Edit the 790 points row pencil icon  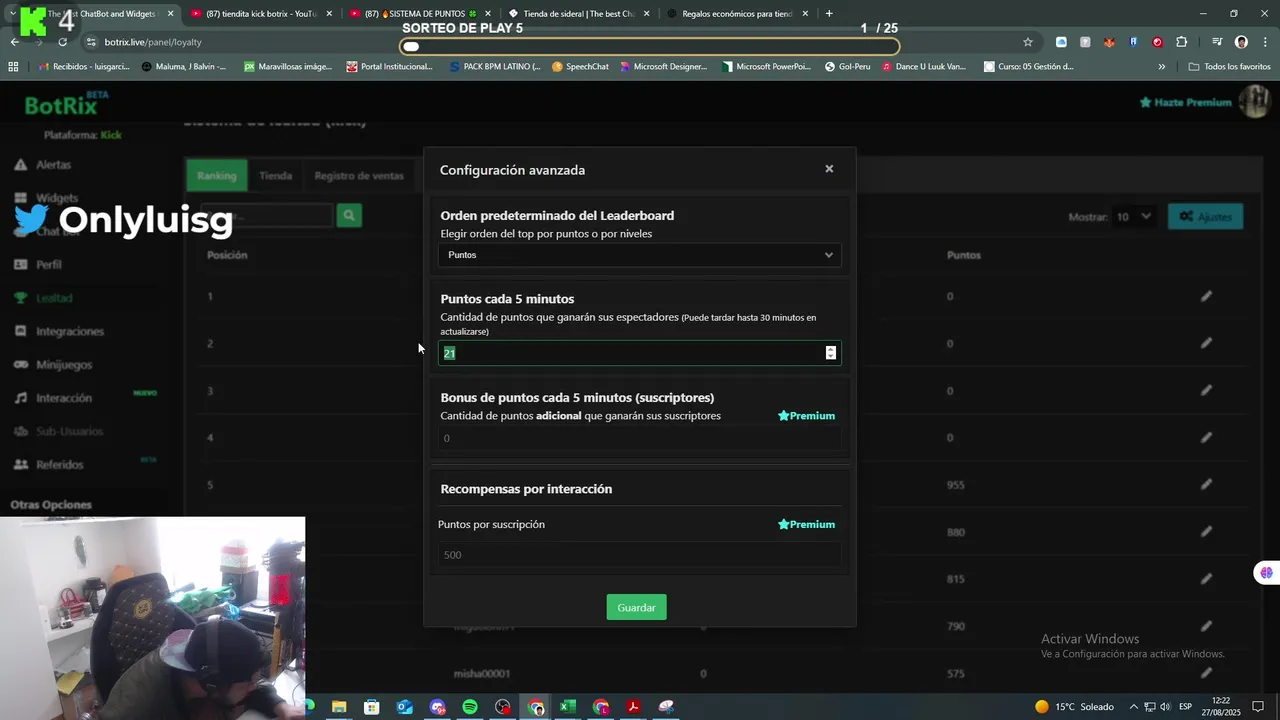[x=1206, y=626]
